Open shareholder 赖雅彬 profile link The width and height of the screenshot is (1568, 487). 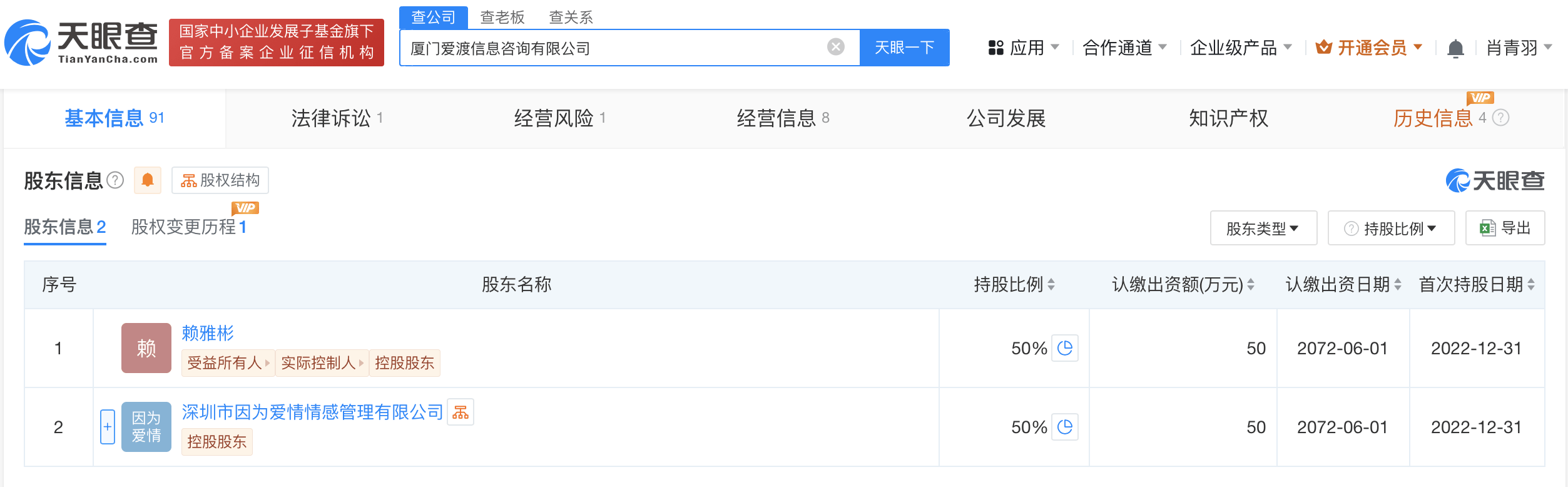click(x=208, y=333)
